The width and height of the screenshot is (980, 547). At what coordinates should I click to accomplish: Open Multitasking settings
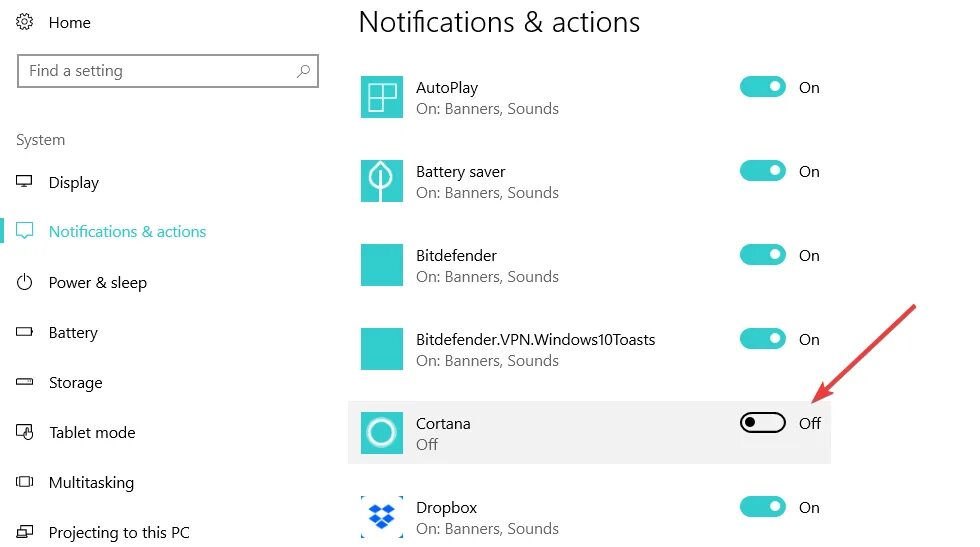pyautogui.click(x=91, y=483)
